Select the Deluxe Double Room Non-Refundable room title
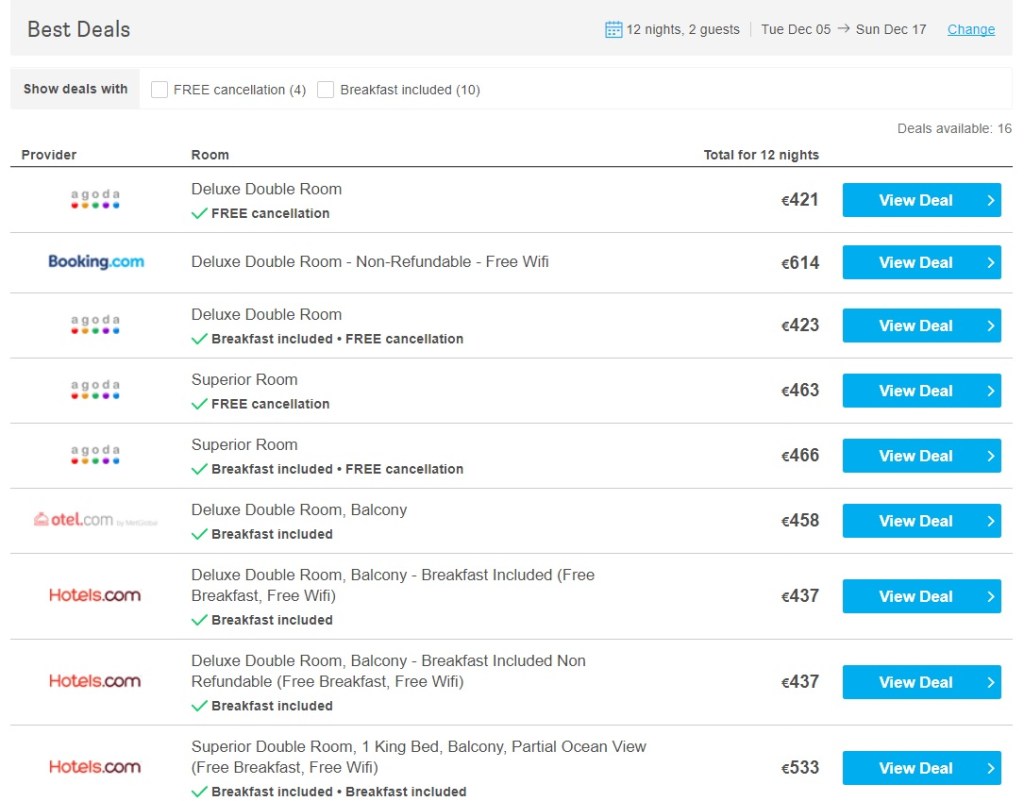The width and height of the screenshot is (1024, 801). tap(370, 262)
